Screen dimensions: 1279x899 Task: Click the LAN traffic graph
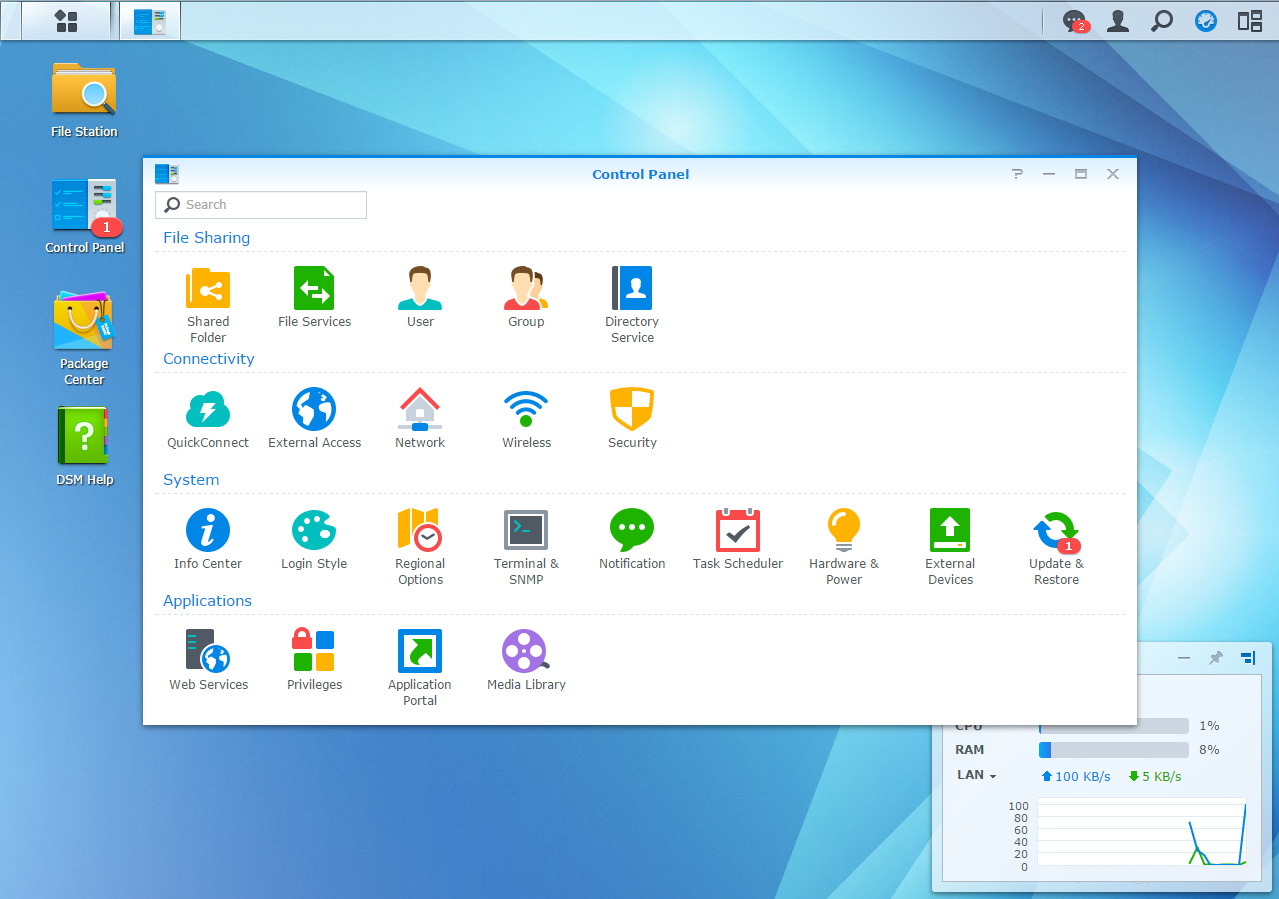1142,832
